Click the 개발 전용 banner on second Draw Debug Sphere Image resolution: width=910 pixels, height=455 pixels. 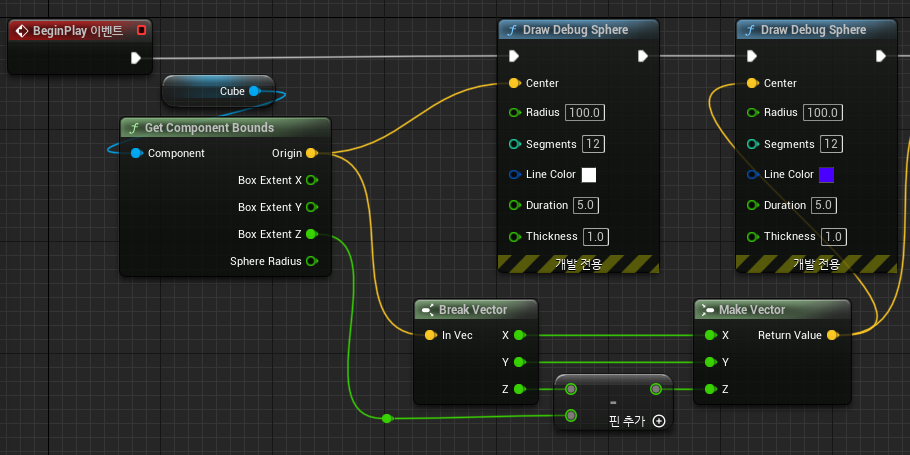(x=817, y=264)
